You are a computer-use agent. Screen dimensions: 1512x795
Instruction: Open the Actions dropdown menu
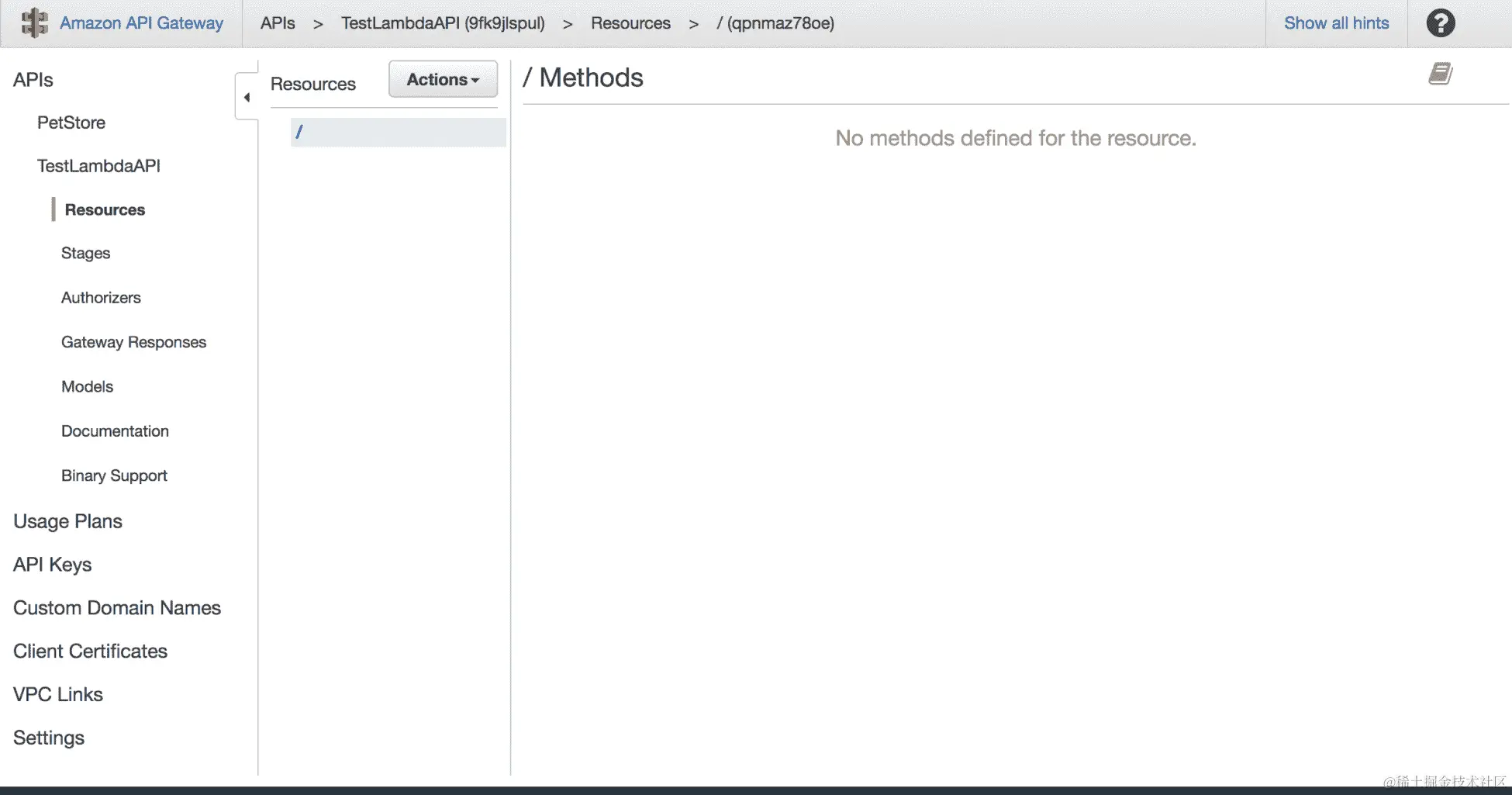point(443,79)
